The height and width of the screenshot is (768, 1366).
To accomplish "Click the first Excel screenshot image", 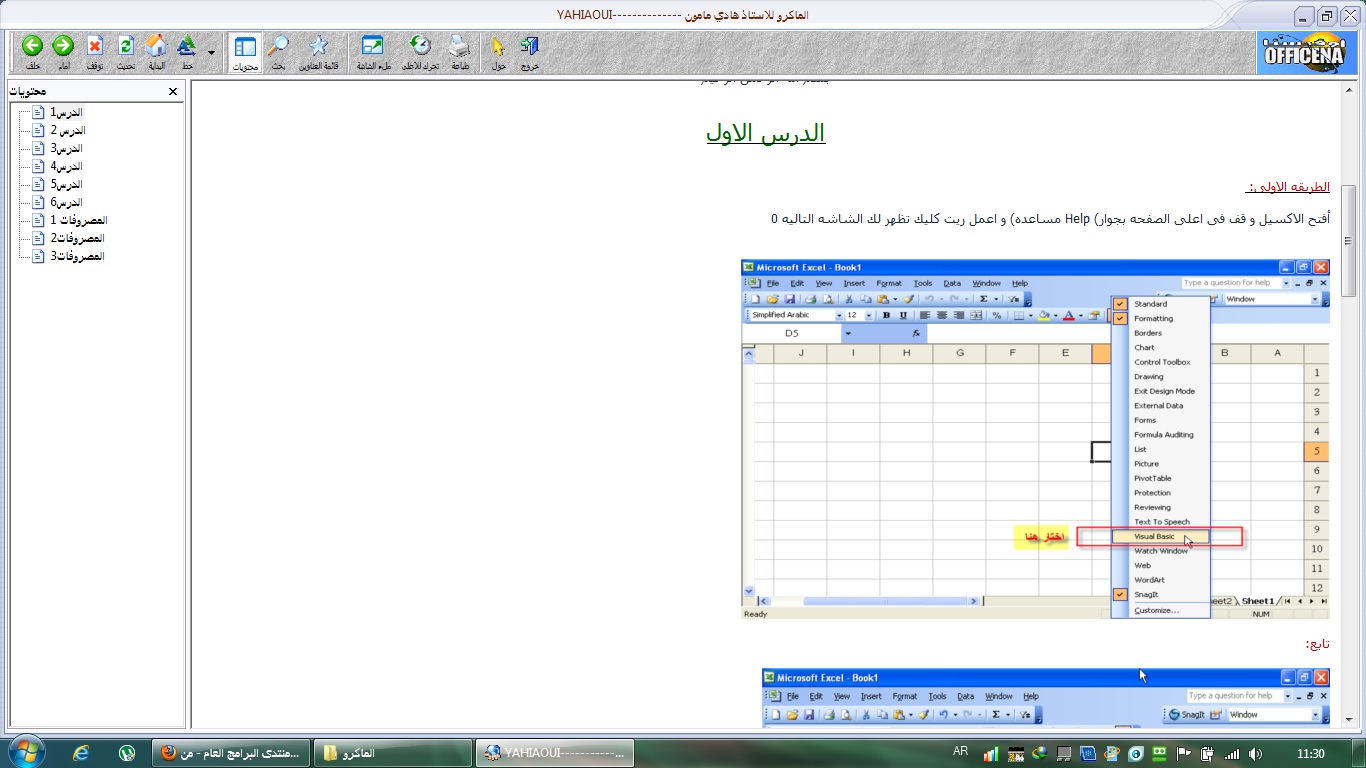I will 1035,439.
